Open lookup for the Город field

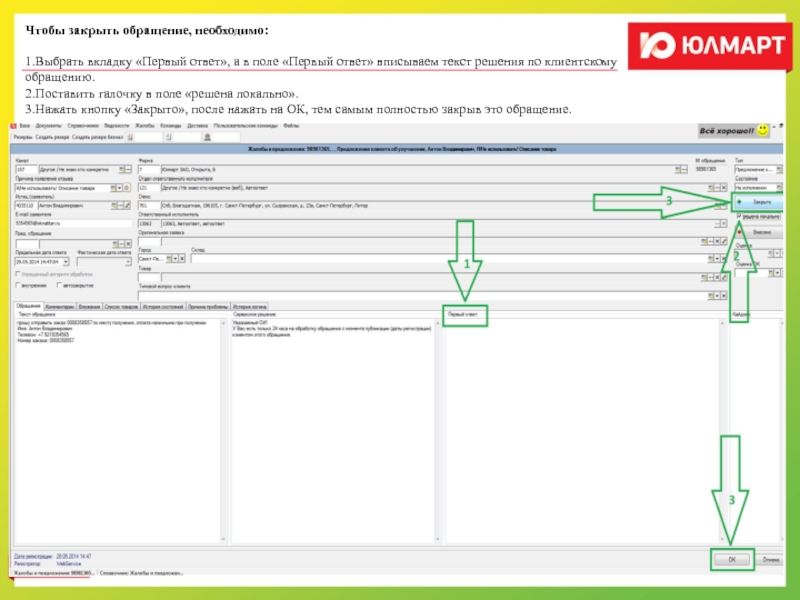[x=169, y=259]
